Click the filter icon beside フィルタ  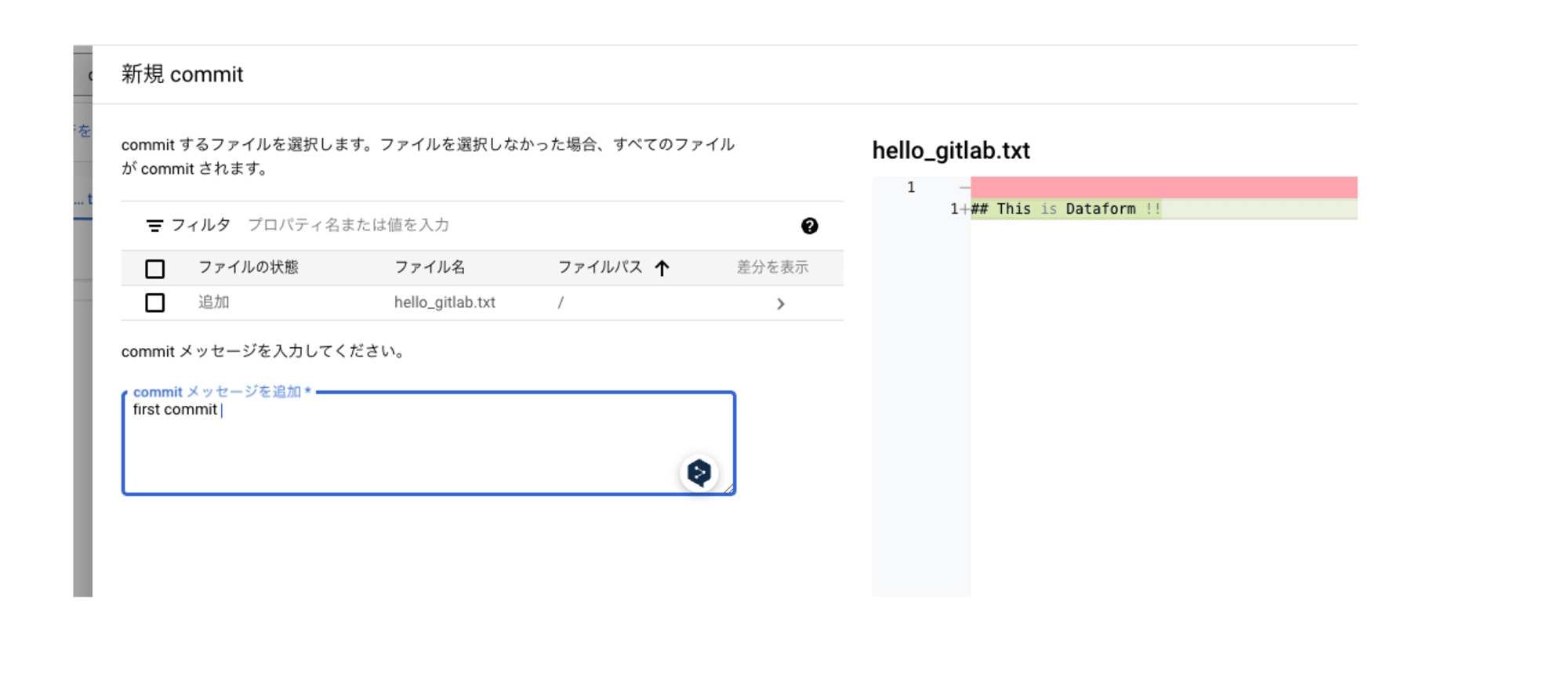pos(154,226)
